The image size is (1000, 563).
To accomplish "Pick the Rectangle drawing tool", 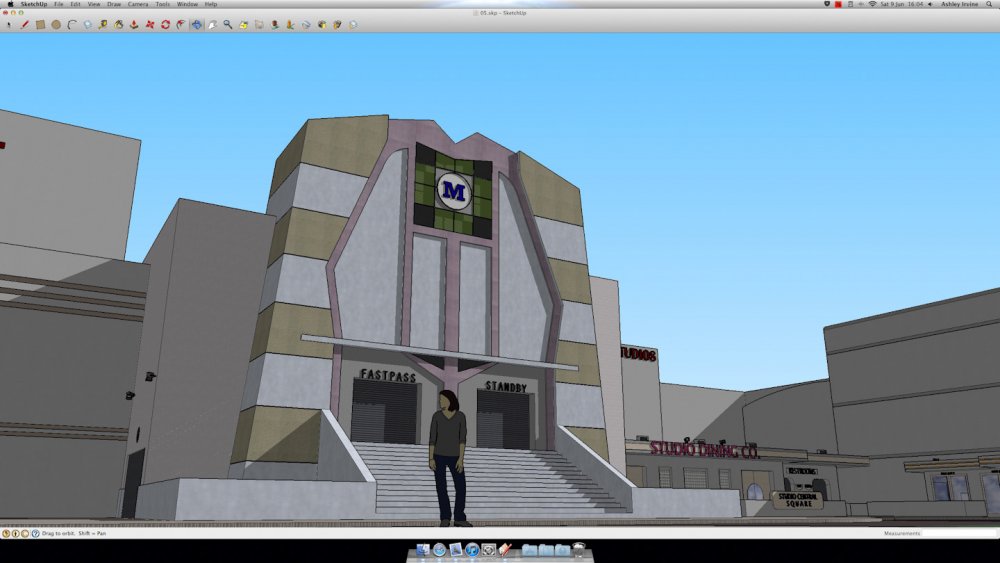I will coord(41,24).
